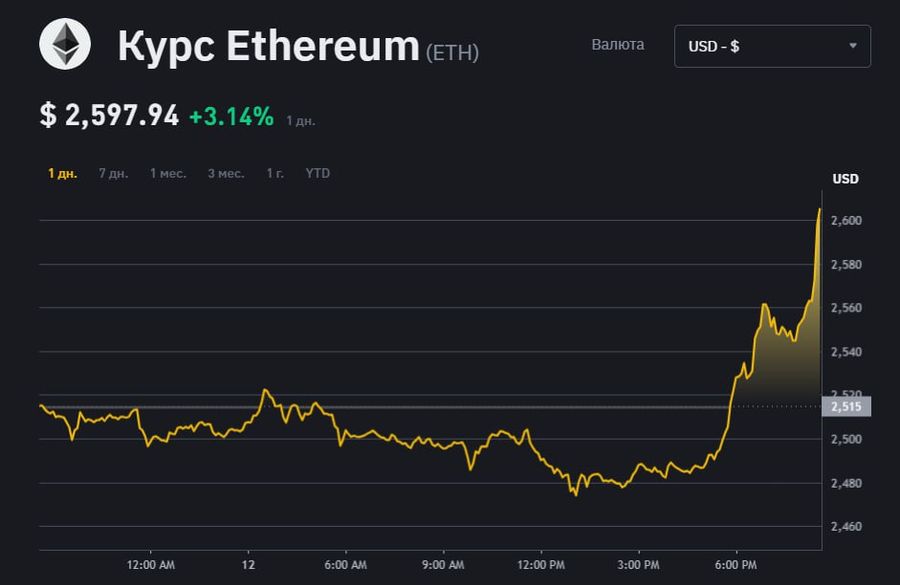
Task: Click the 12:00 PM time axis label
Action: pyautogui.click(x=541, y=565)
